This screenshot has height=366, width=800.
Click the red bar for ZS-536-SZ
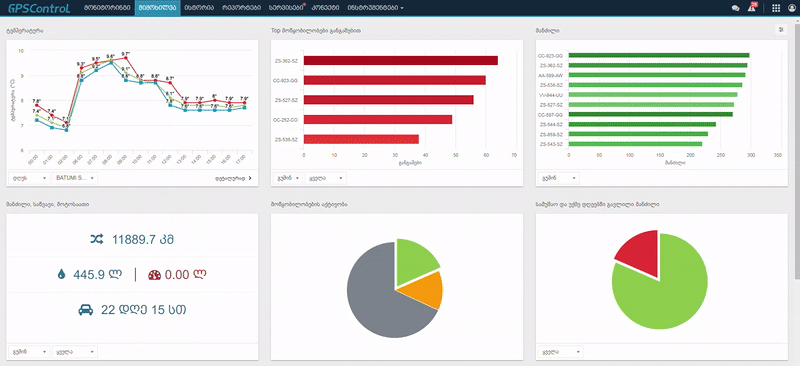(x=361, y=139)
